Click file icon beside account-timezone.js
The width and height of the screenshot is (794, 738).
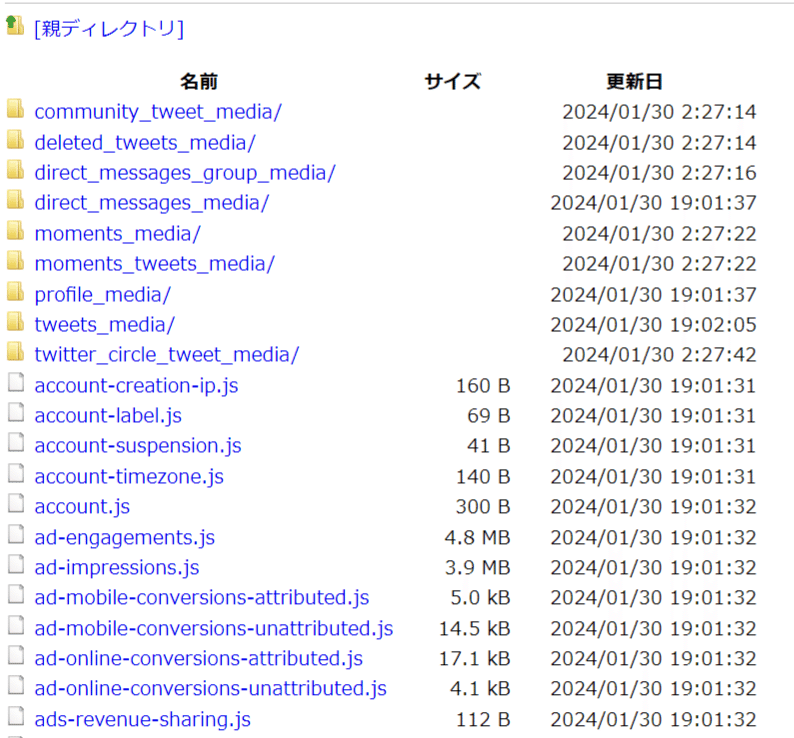(16, 473)
